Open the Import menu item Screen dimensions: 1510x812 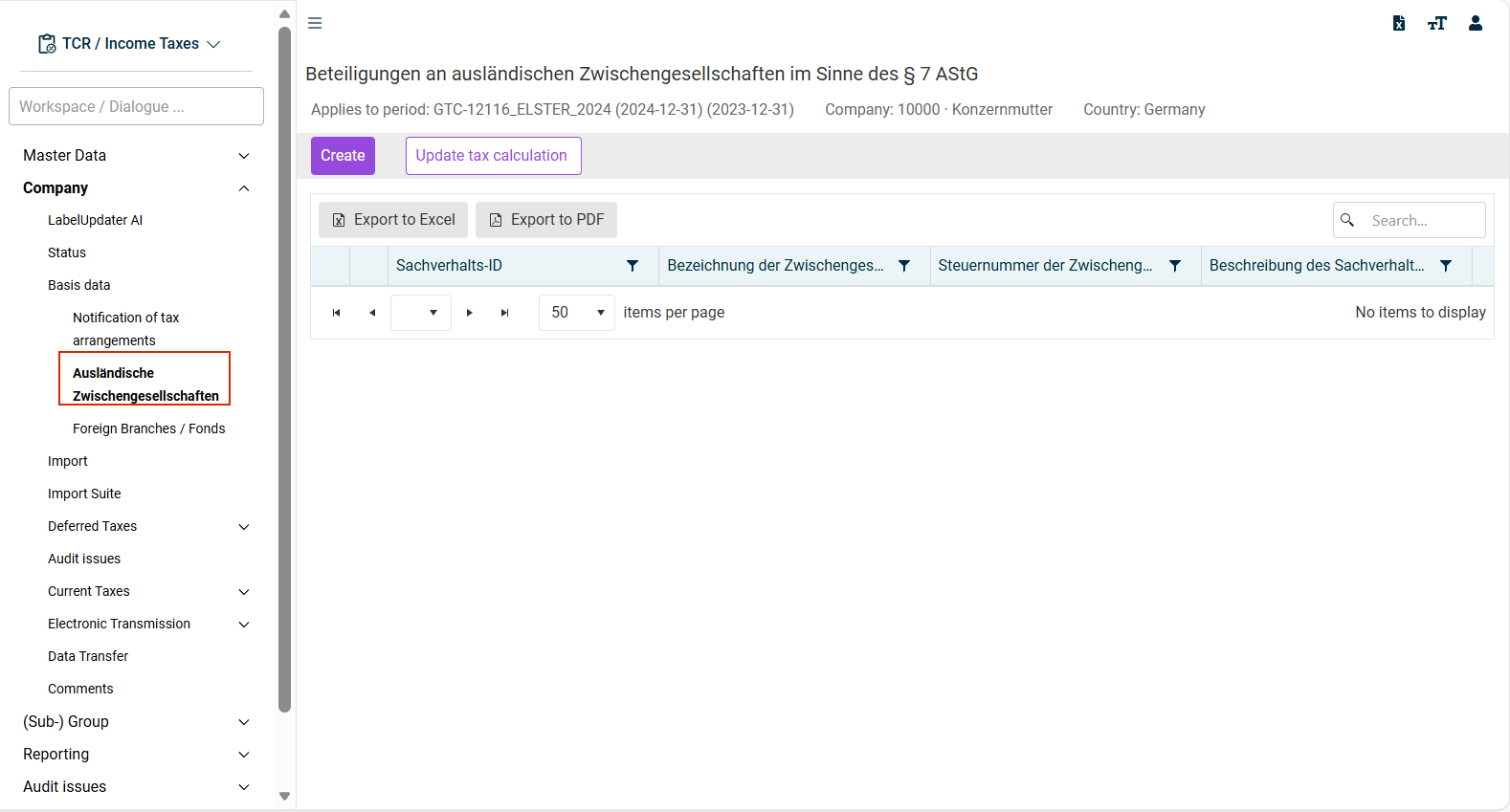point(68,461)
